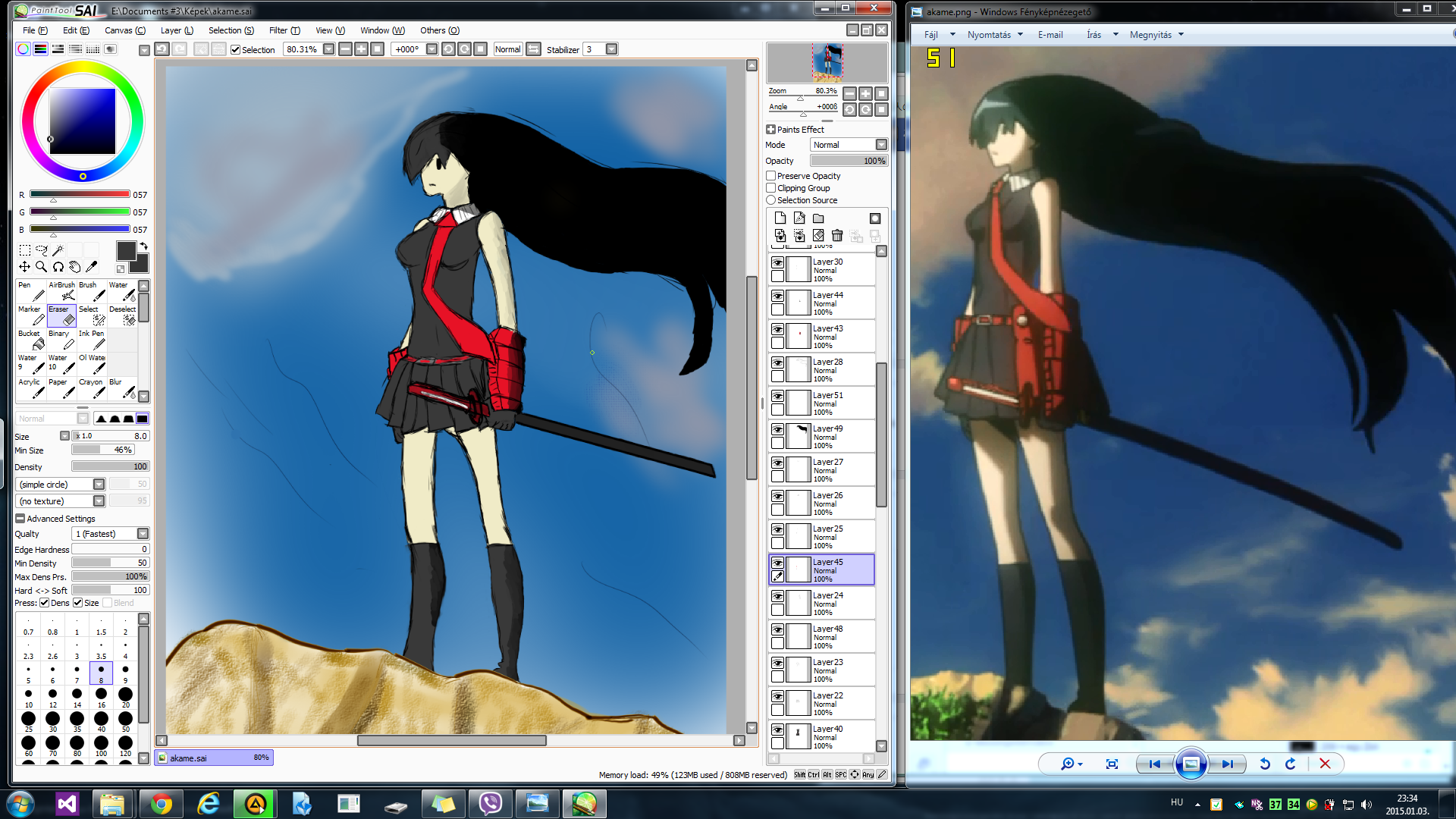Select the Pen tool

point(31,291)
